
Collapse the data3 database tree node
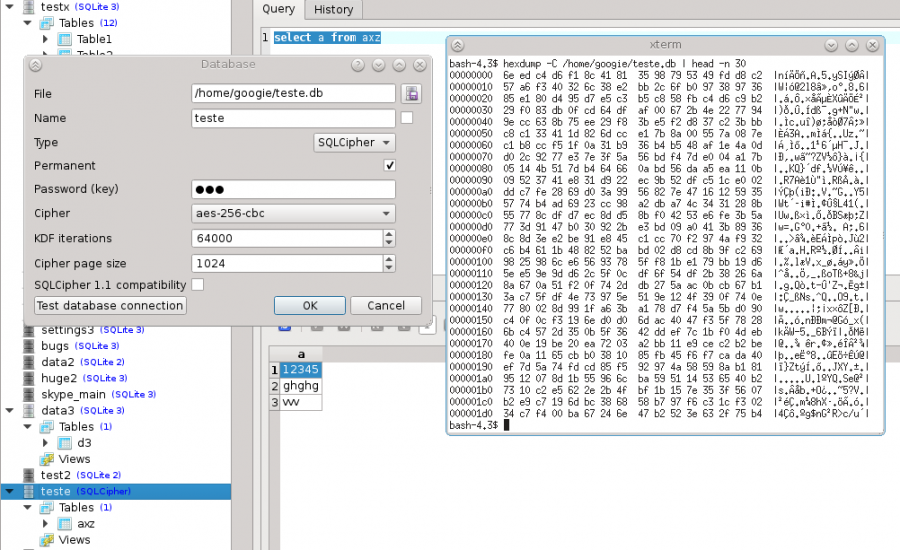coord(9,410)
